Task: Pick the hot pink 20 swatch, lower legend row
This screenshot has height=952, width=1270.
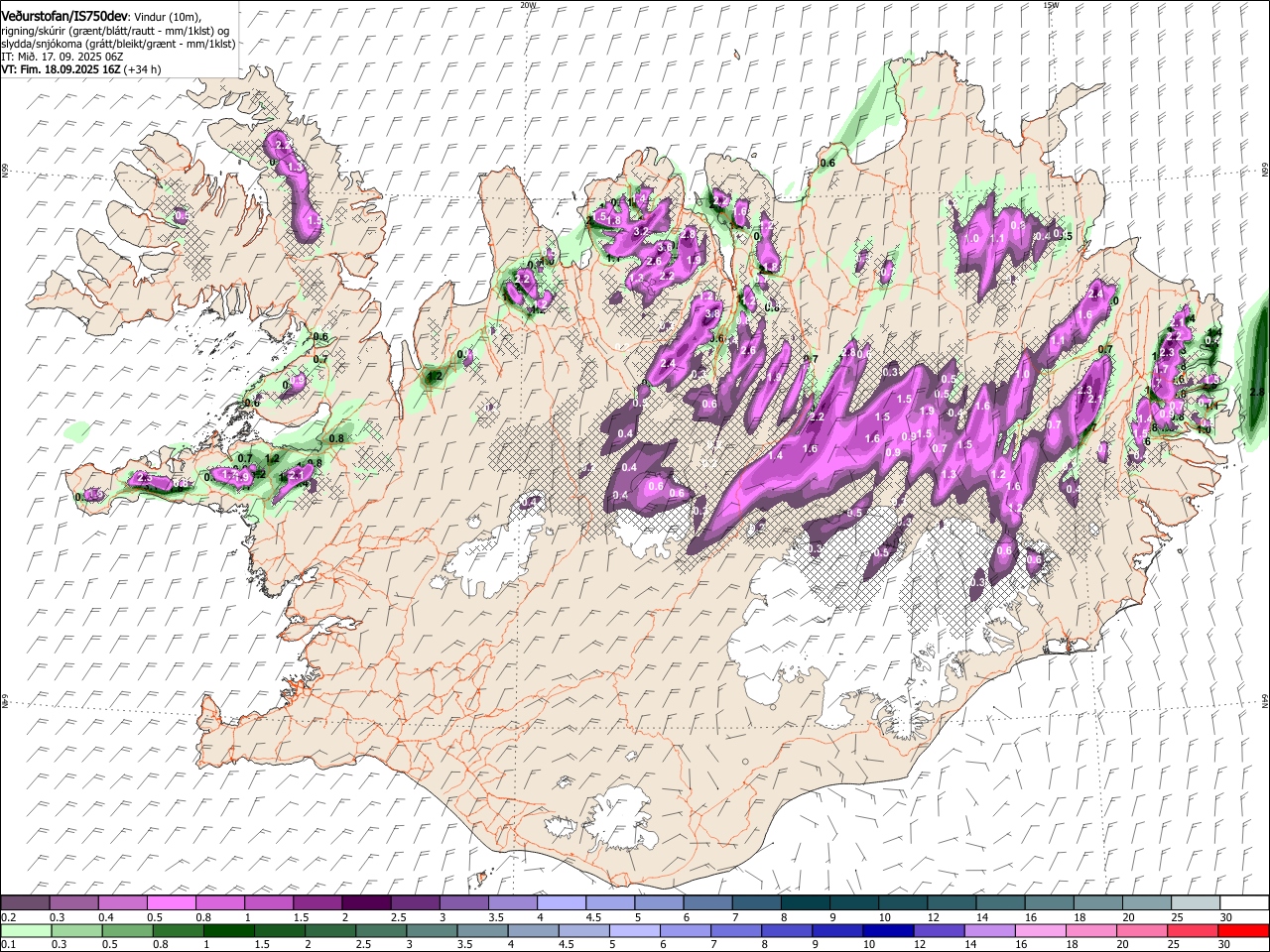Action: click(x=1142, y=930)
